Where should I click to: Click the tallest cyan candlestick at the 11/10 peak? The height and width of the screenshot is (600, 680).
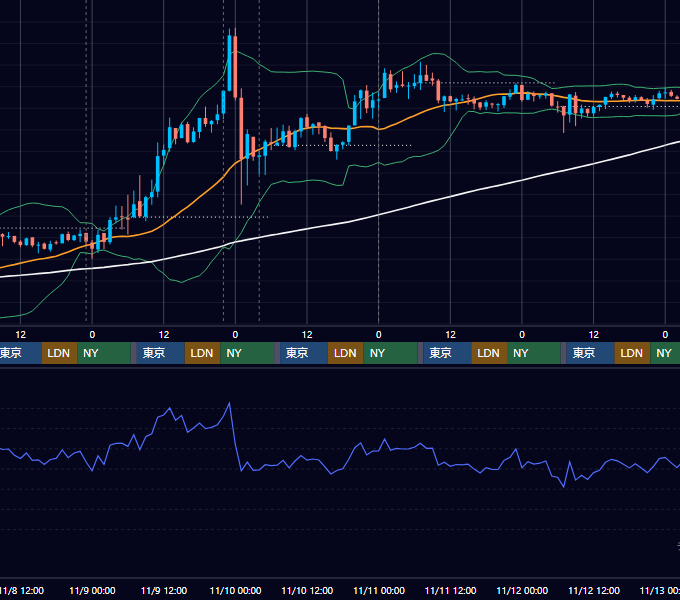[229, 63]
